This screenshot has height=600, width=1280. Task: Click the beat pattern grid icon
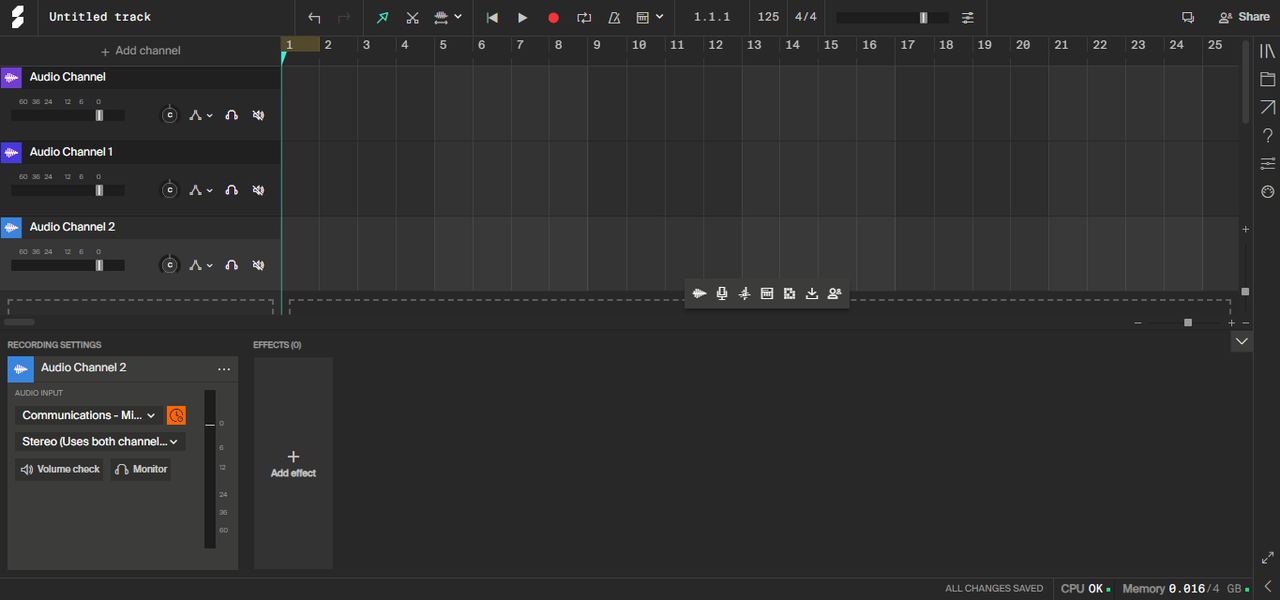tap(789, 293)
